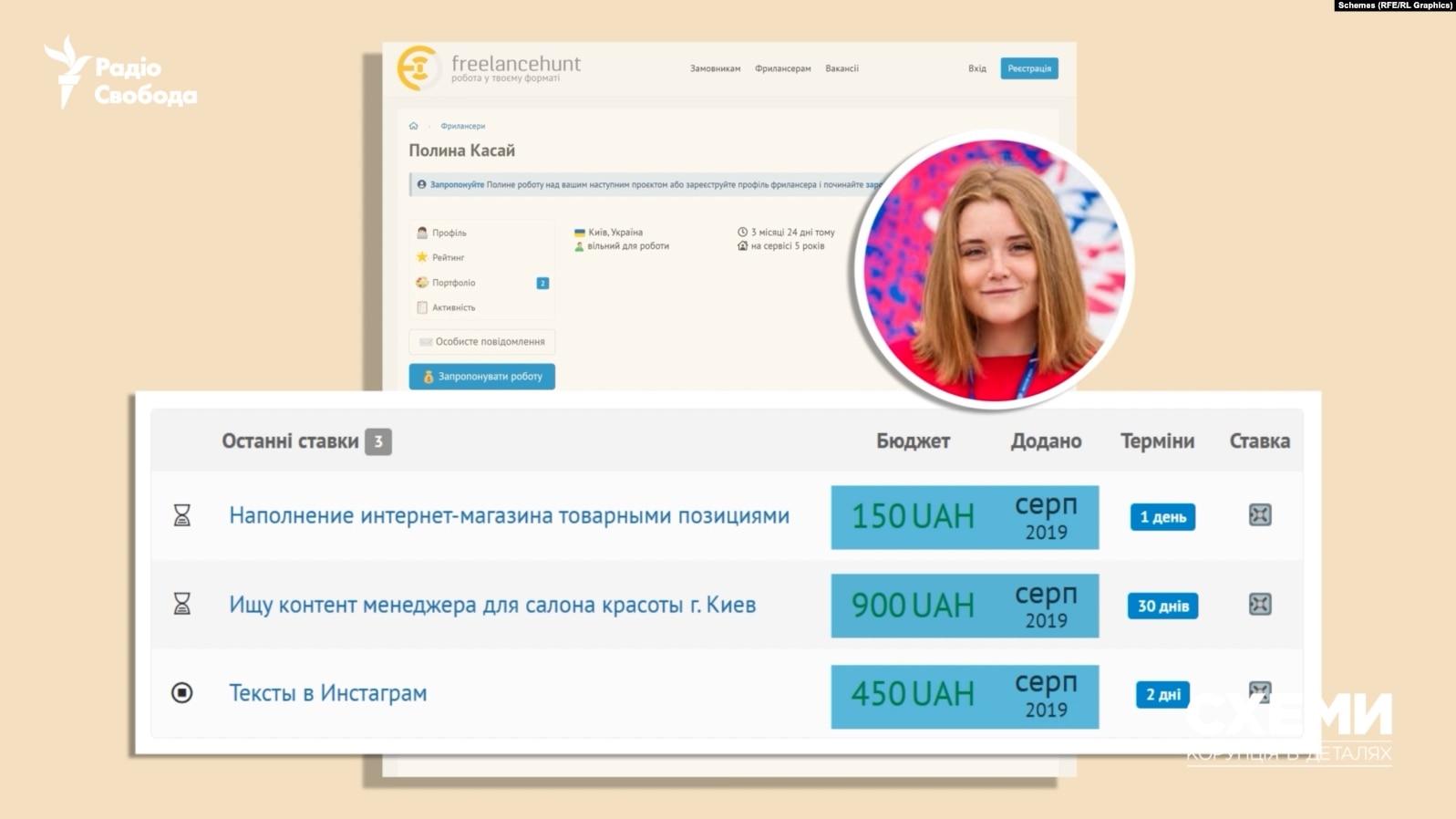Click the 450 UAH budget cell
1456x819 pixels.
pos(913,695)
